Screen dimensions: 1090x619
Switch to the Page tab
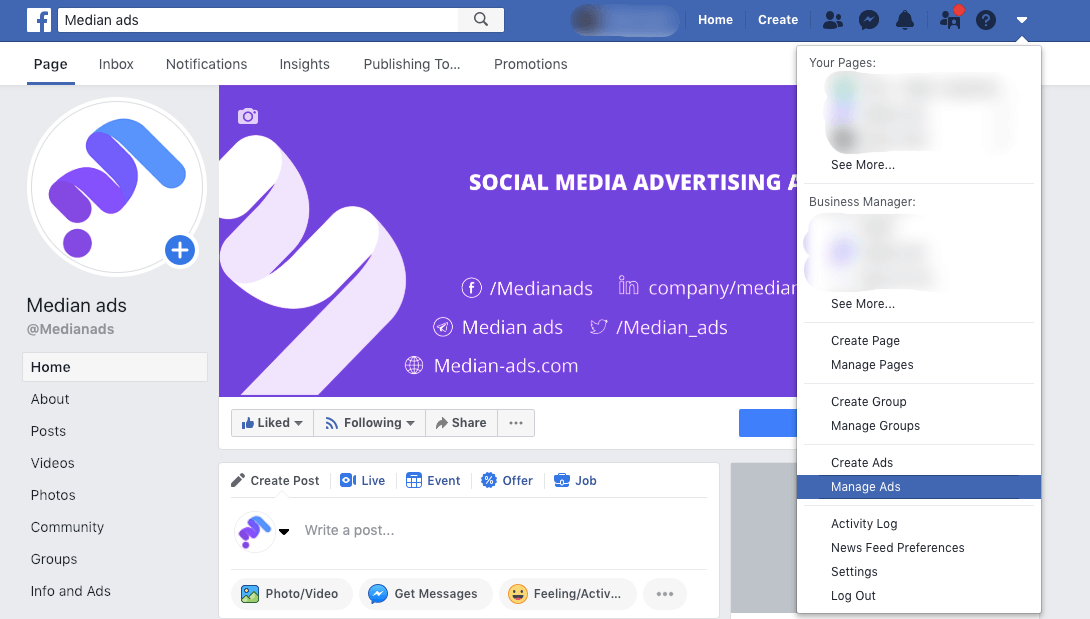51,64
